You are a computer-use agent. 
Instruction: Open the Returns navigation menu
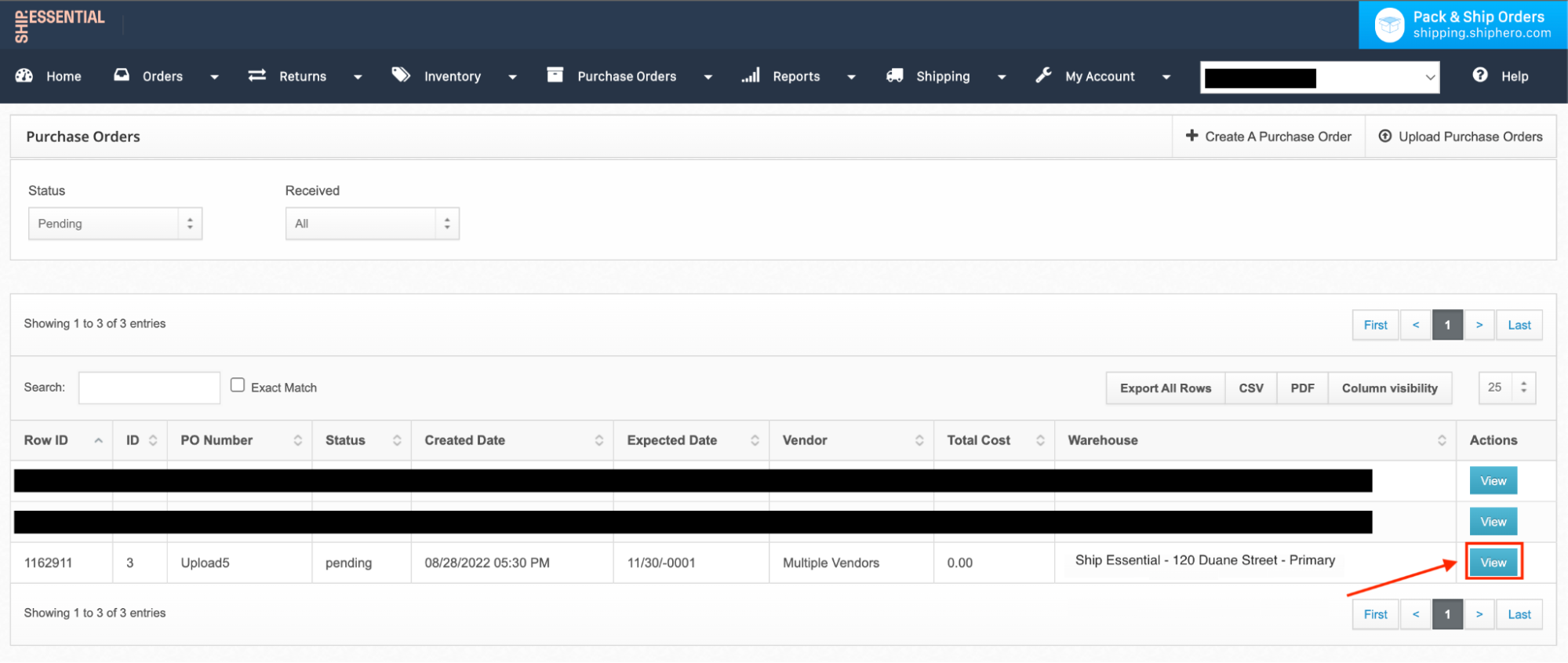pos(303,76)
